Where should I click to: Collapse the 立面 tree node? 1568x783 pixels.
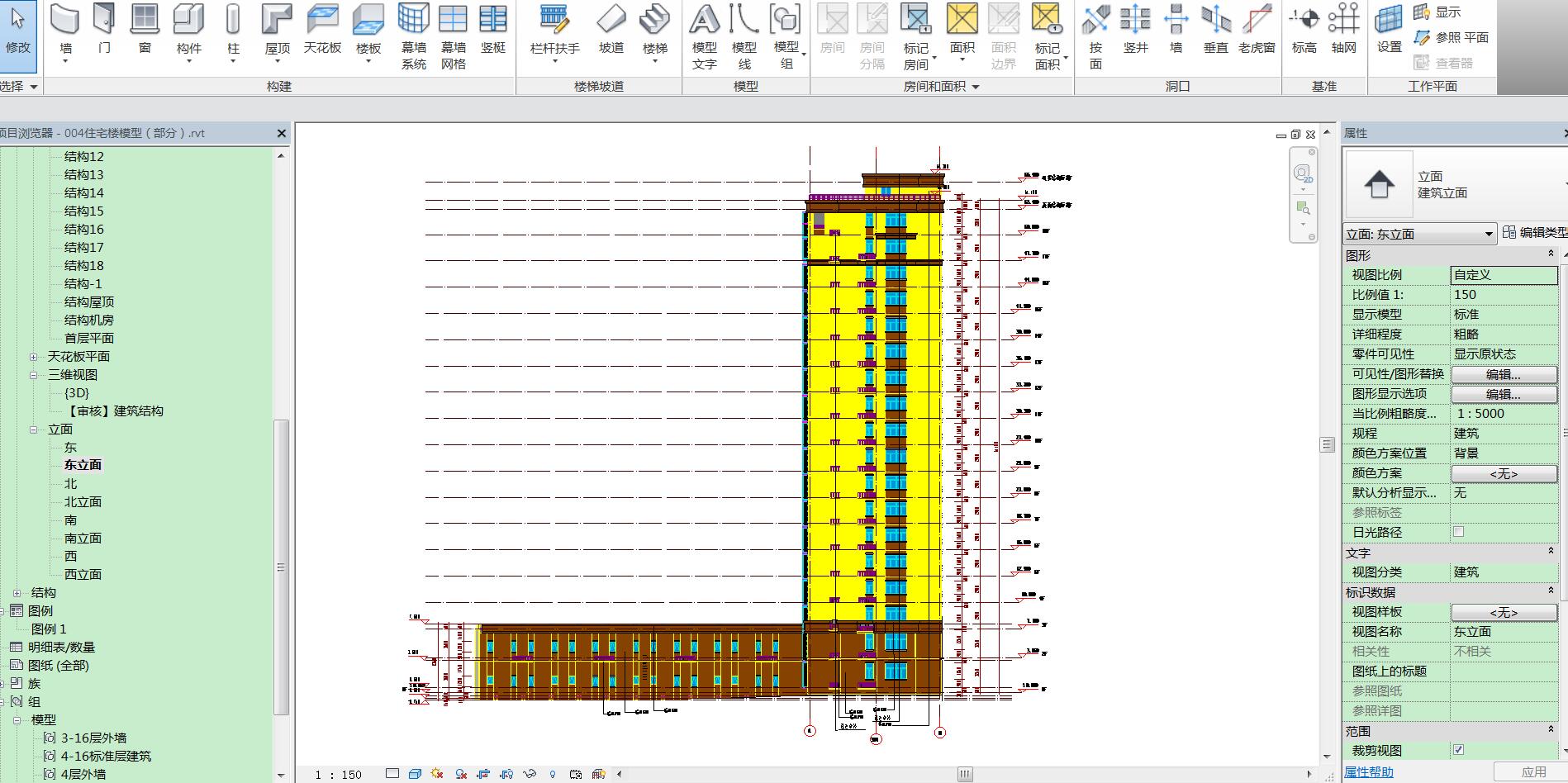tap(34, 429)
